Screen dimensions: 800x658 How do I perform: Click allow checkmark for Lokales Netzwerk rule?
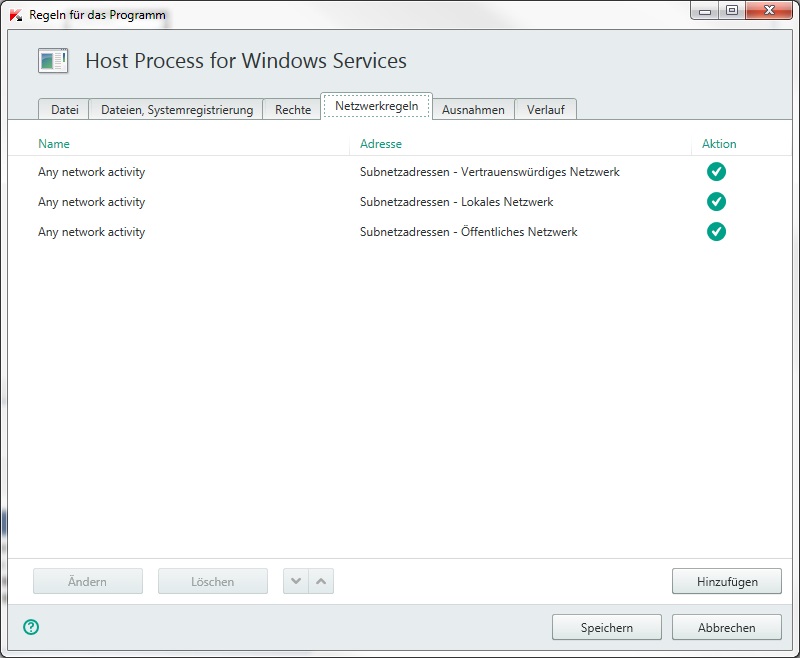coord(716,201)
